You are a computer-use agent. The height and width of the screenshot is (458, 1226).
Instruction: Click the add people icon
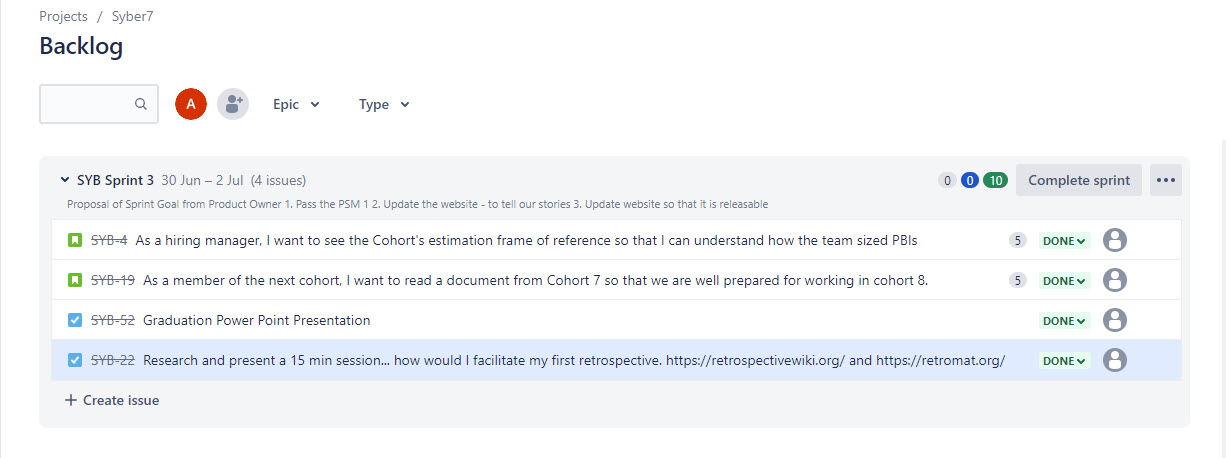pyautogui.click(x=233, y=104)
